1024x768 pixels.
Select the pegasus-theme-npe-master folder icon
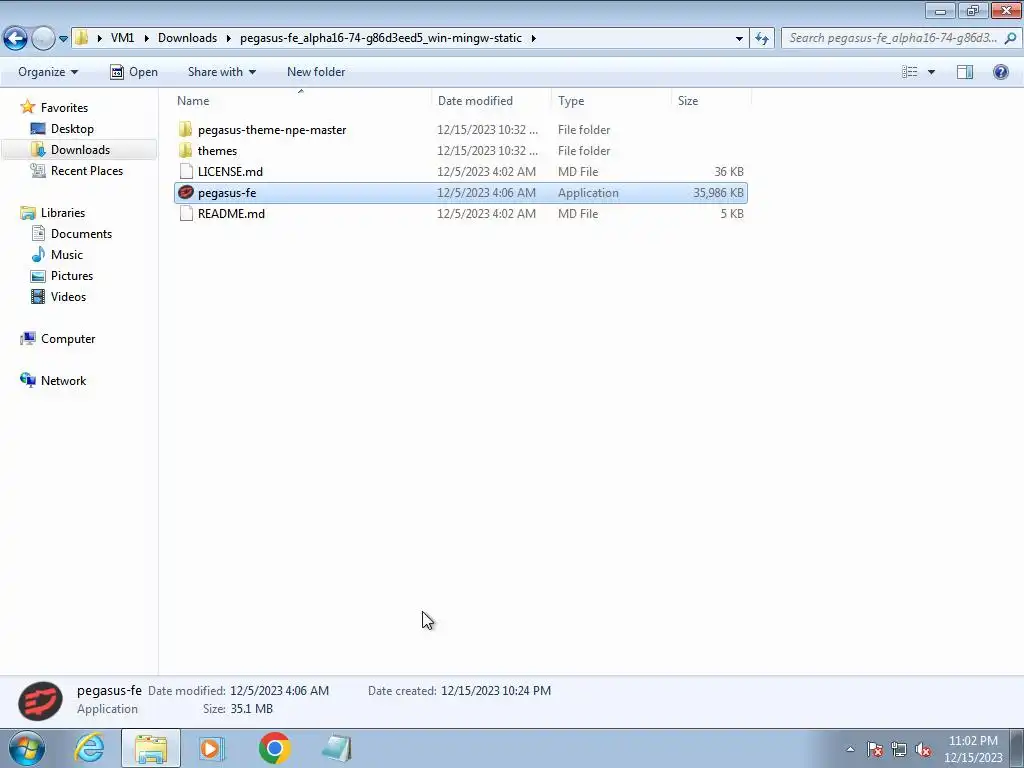pyautogui.click(x=185, y=129)
